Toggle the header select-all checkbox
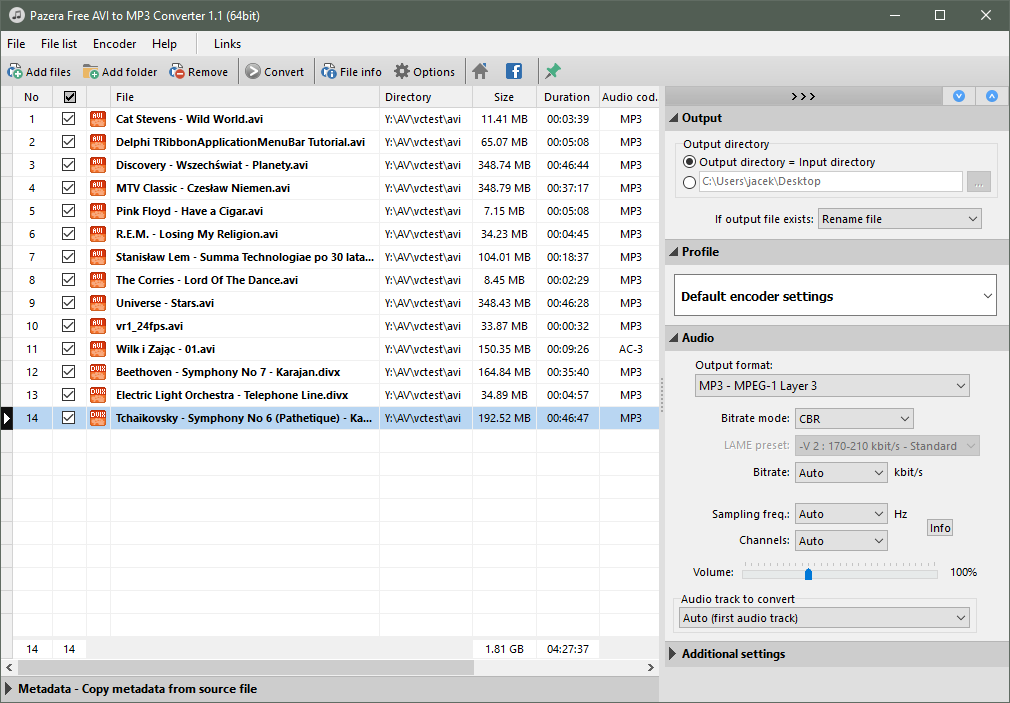Screen dimensions: 1010x703 click(70, 97)
